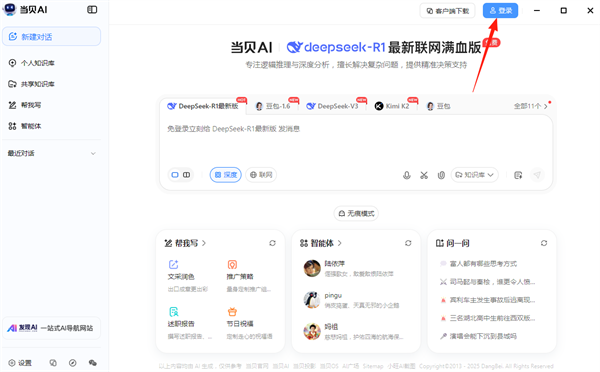Select split-pane comparison mode icon
This screenshot has width=600, height=372.
point(186,175)
